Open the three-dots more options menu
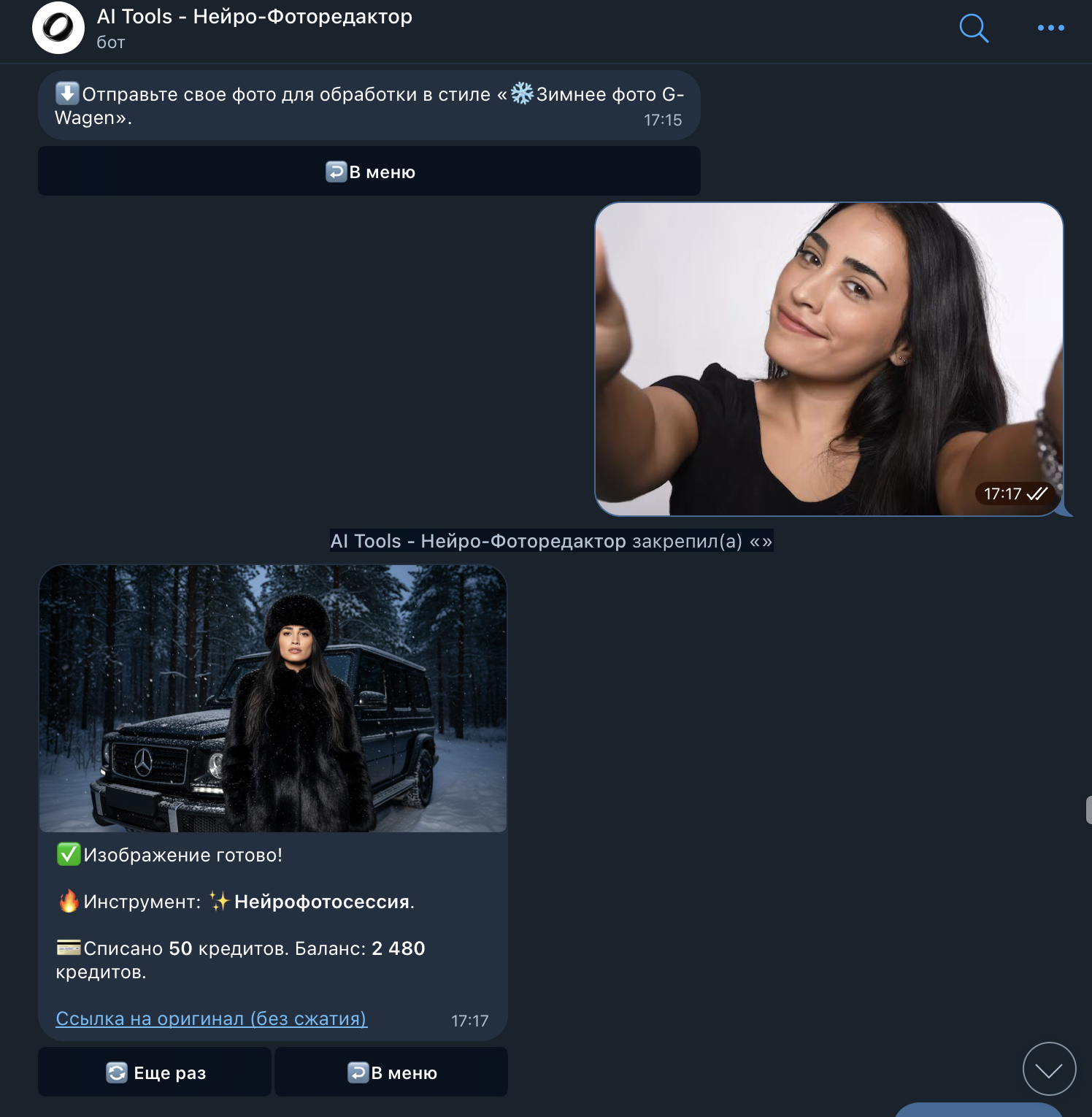Image resolution: width=1092 pixels, height=1117 pixels. coord(1050,28)
